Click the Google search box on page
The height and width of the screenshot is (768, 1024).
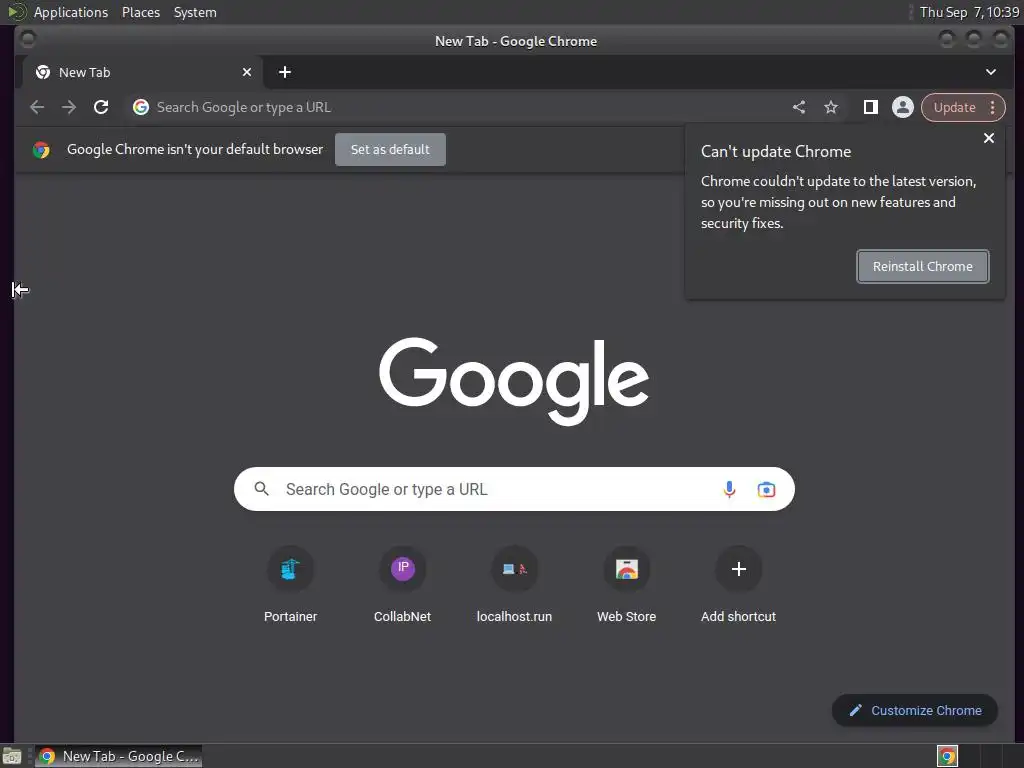point(514,489)
